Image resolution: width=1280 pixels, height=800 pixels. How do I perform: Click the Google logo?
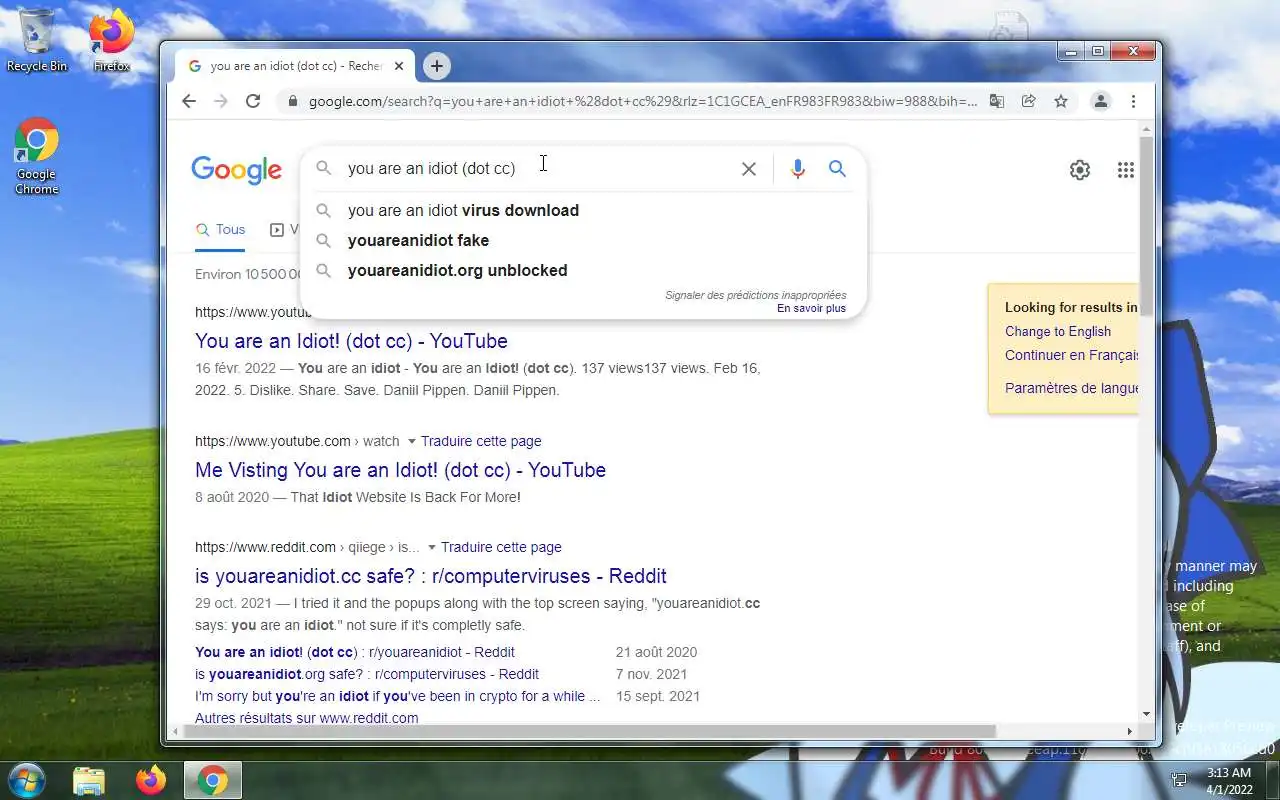pyautogui.click(x=237, y=170)
